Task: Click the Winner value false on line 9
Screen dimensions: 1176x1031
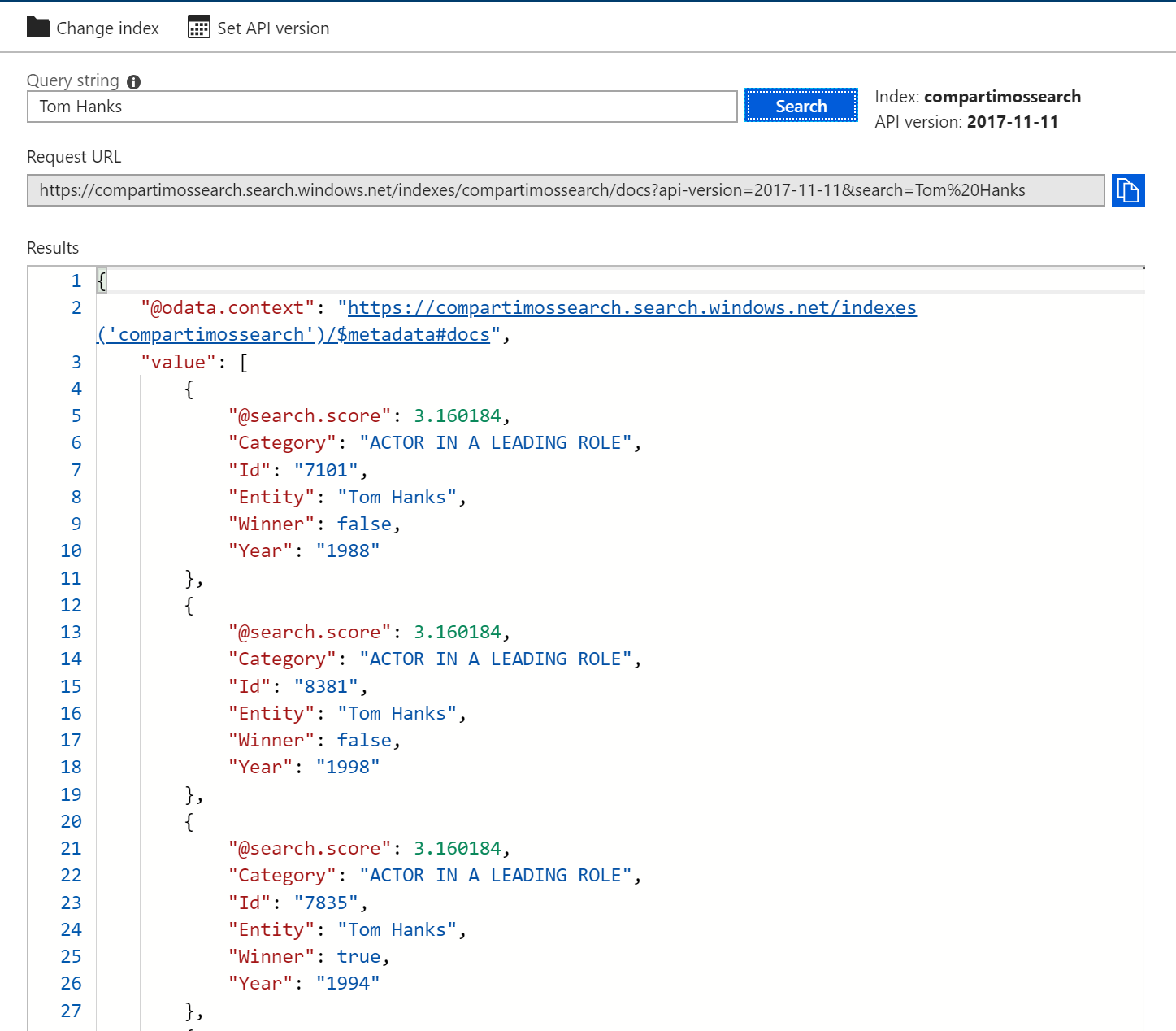Action: 365,524
